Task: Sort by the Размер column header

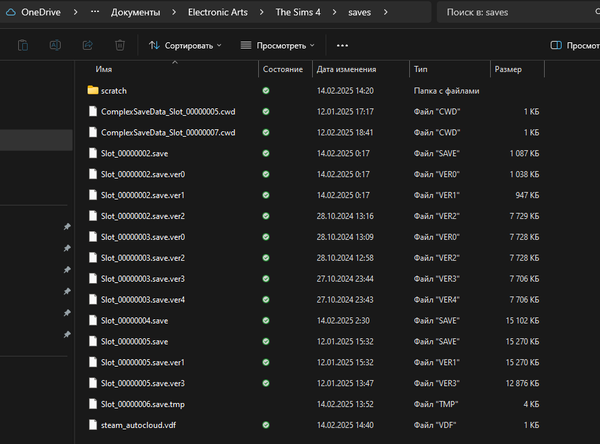Action: point(508,69)
